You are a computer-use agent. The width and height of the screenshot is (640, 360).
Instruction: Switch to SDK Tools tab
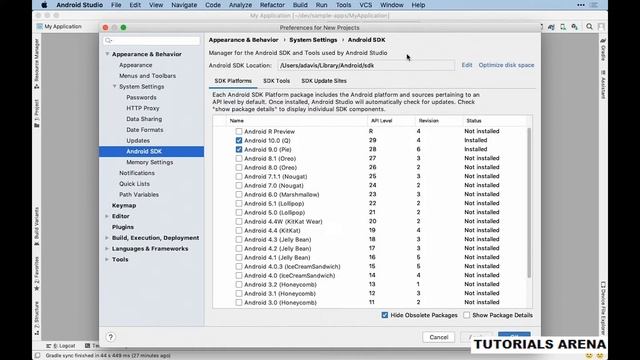pos(276,81)
